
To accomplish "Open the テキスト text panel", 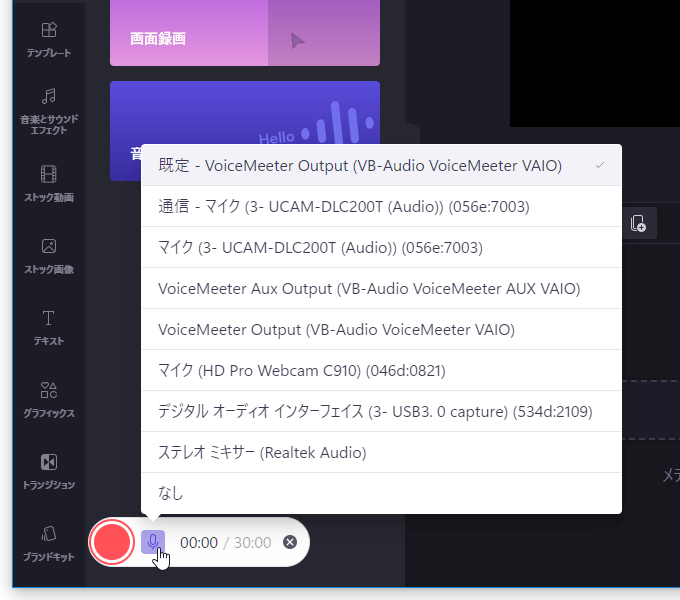I will pyautogui.click(x=49, y=328).
